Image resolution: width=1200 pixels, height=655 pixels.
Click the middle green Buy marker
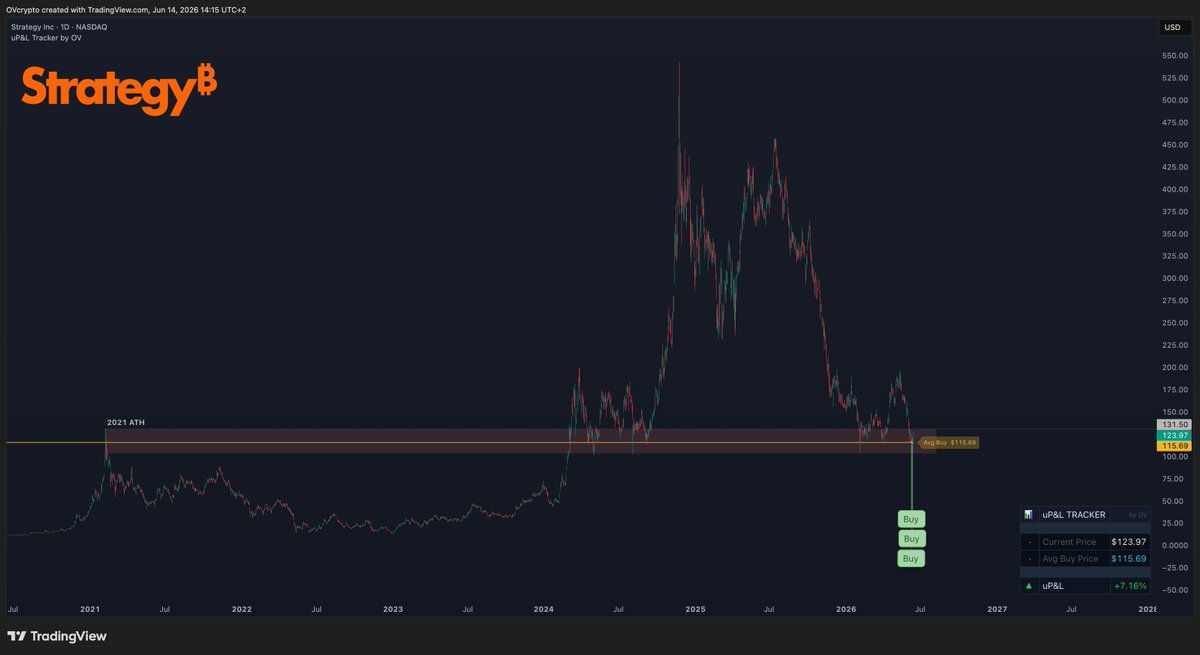click(x=910, y=538)
